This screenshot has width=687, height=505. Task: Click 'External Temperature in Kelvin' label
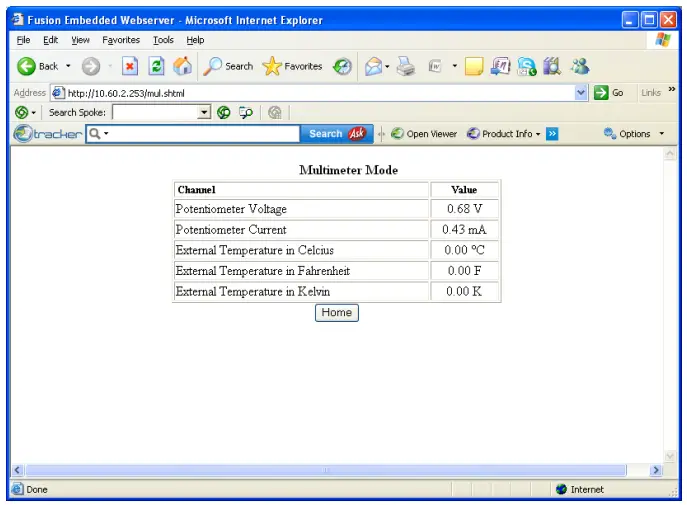click(x=253, y=291)
